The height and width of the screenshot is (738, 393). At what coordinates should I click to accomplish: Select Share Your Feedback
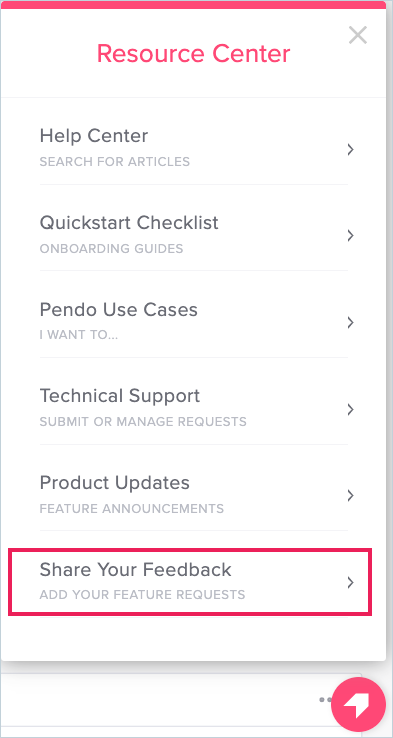(190, 581)
